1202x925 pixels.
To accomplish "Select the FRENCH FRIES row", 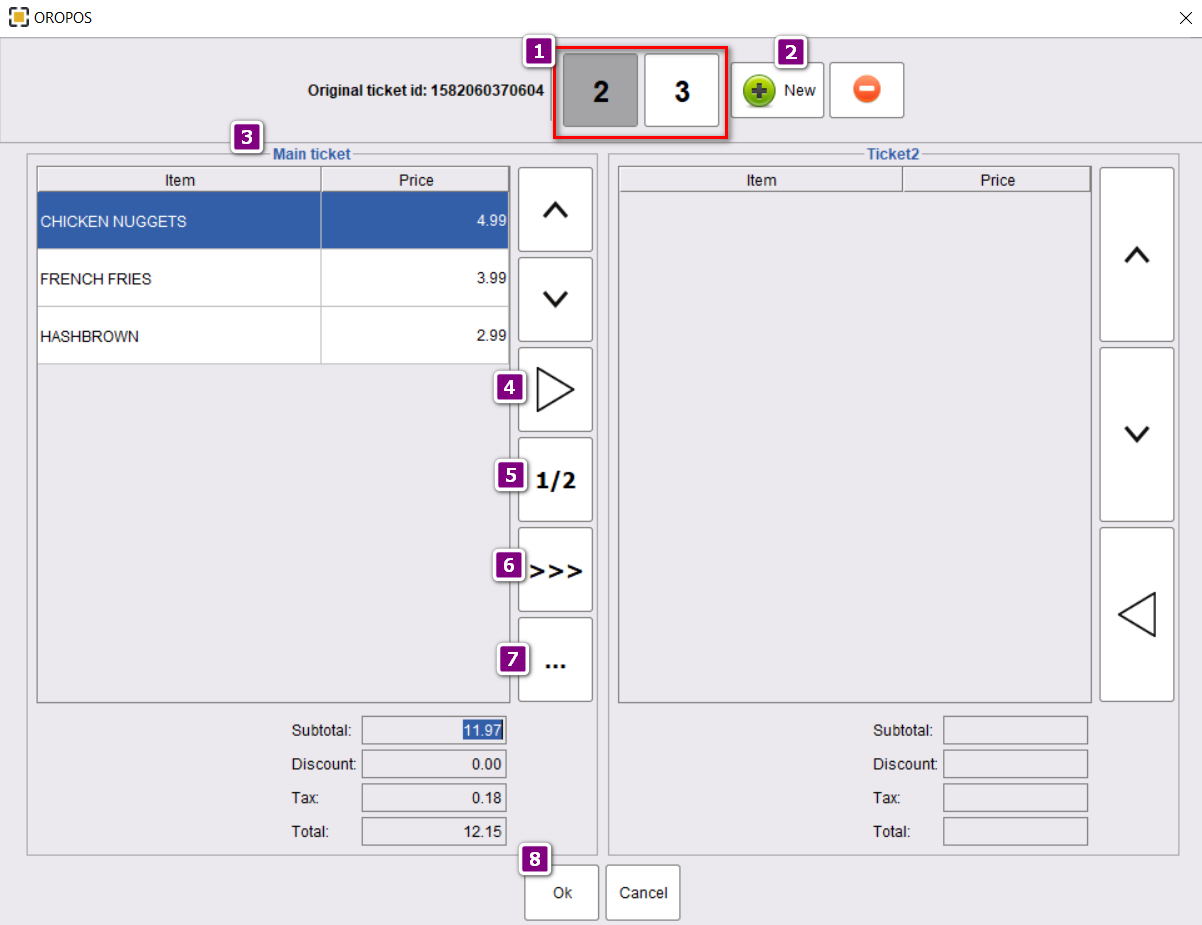I will (x=273, y=278).
